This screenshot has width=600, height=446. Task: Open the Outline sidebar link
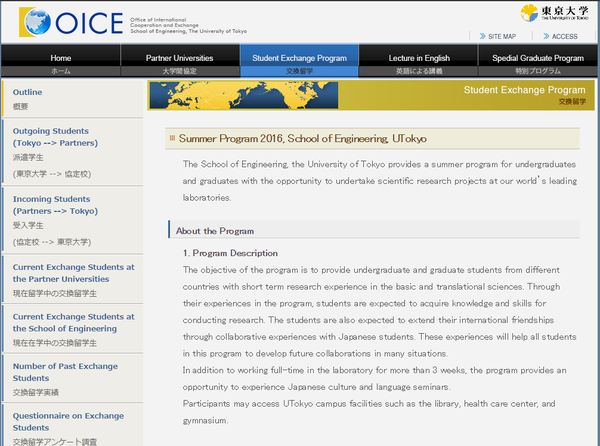(x=28, y=92)
